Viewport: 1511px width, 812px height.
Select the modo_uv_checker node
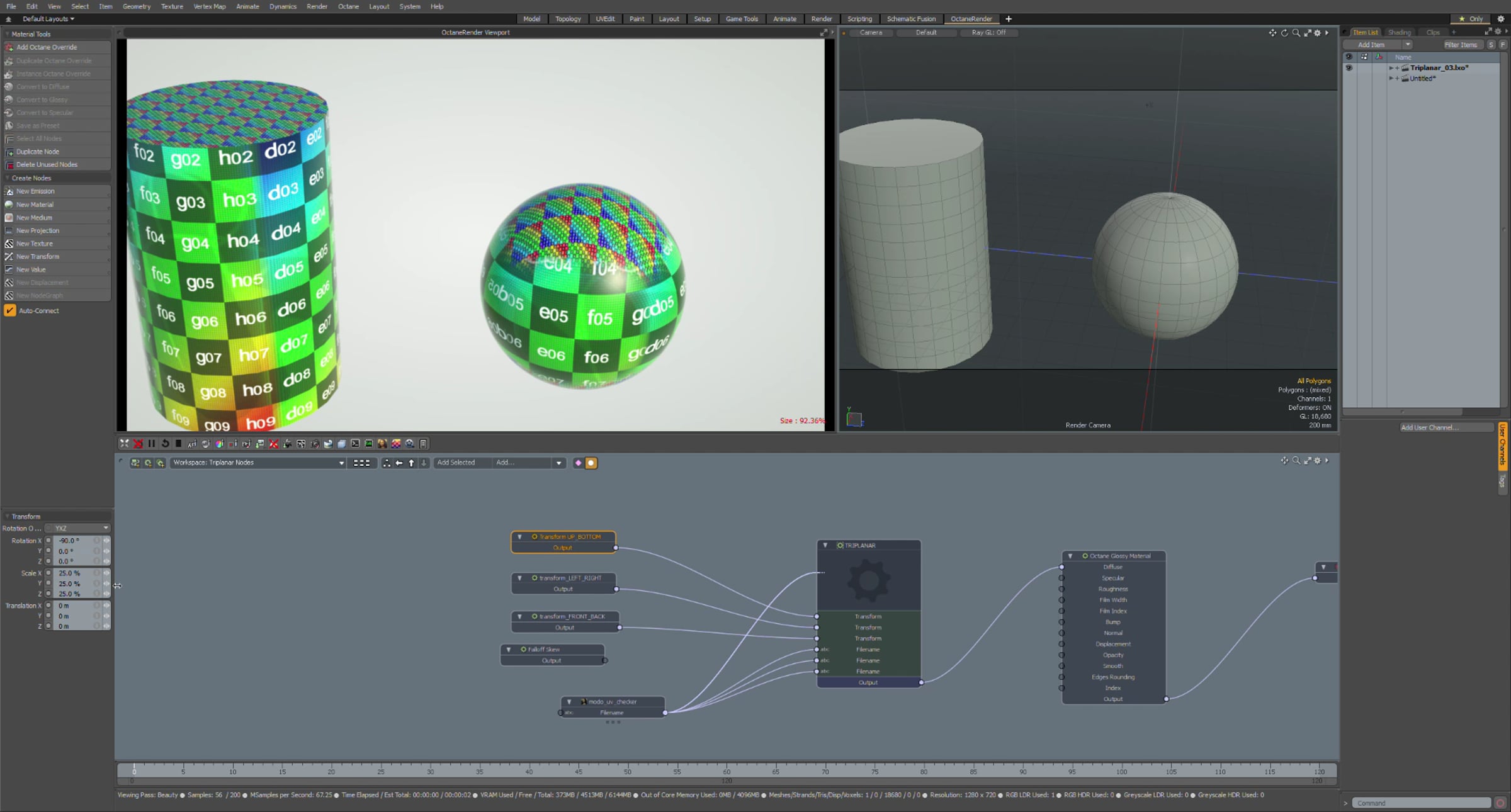pyautogui.click(x=613, y=702)
